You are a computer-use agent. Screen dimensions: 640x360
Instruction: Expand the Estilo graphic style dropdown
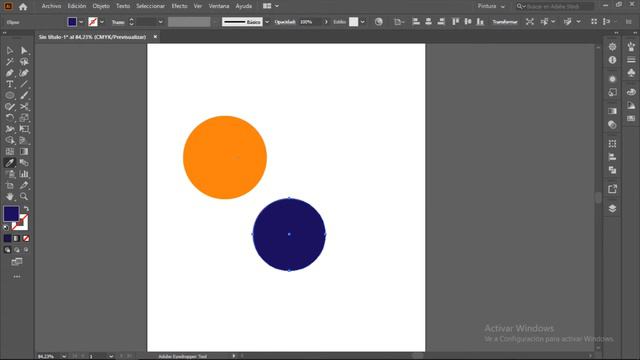point(362,22)
